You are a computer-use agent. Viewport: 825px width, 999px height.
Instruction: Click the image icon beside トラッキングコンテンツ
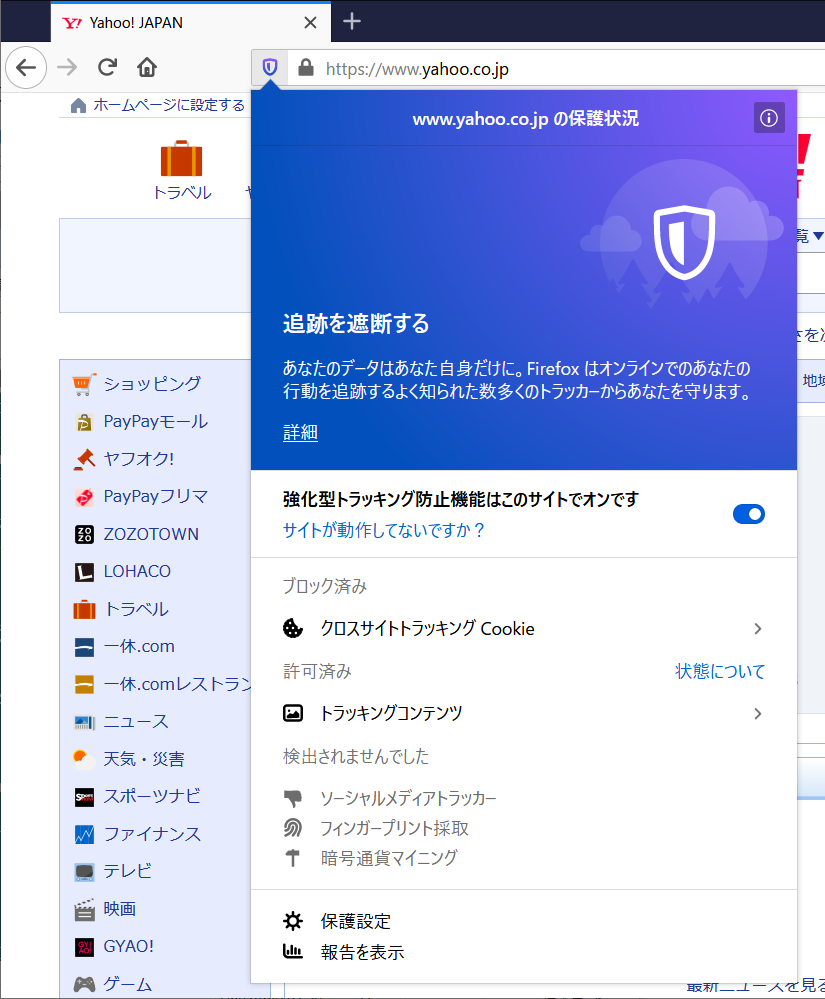pos(293,714)
